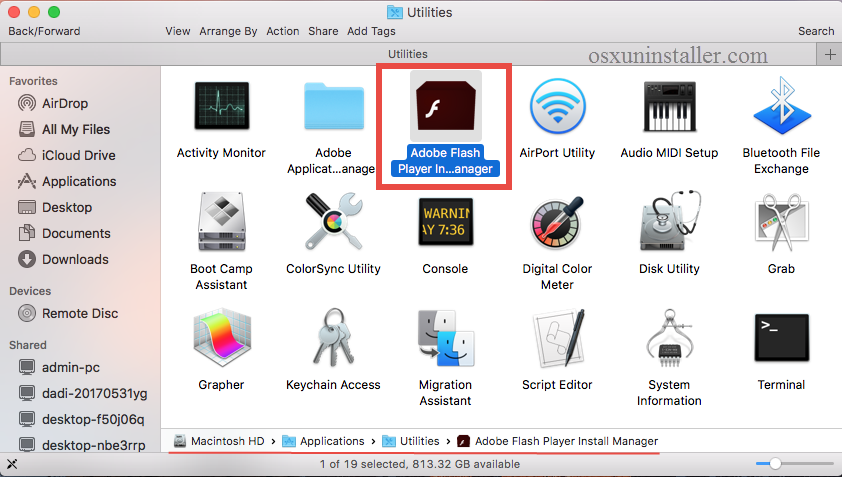842x477 pixels.
Task: Select the Adobe Flash Player Install Manager icon
Action: [x=445, y=106]
